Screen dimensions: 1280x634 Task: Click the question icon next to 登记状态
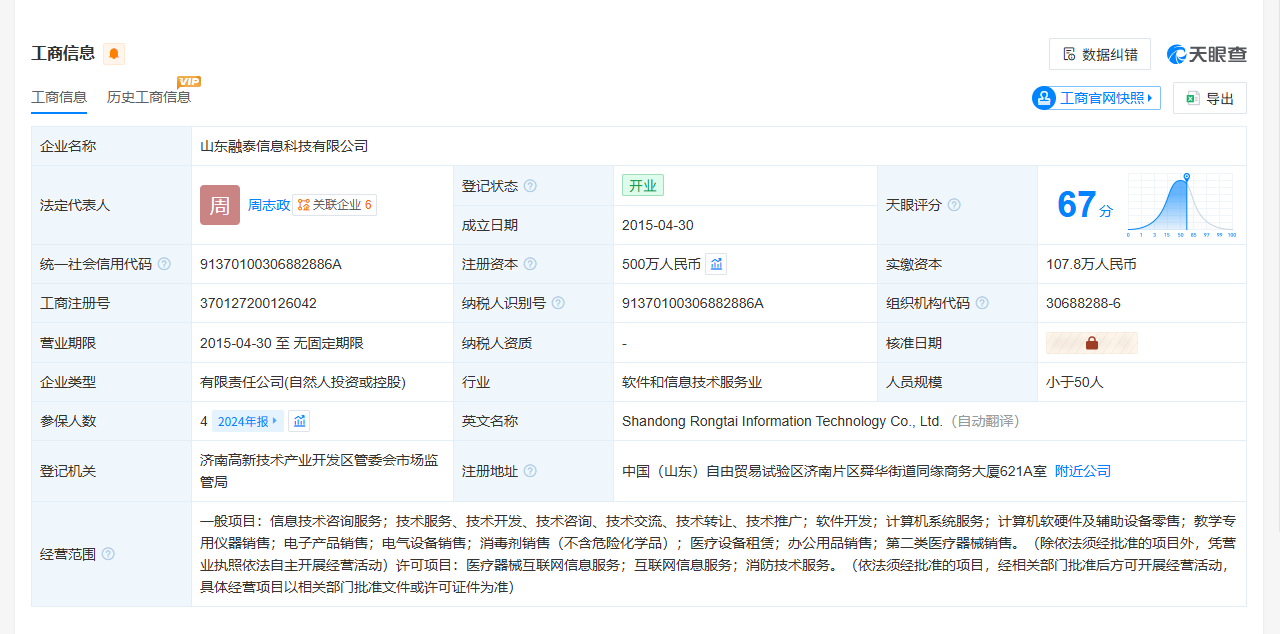click(x=530, y=186)
